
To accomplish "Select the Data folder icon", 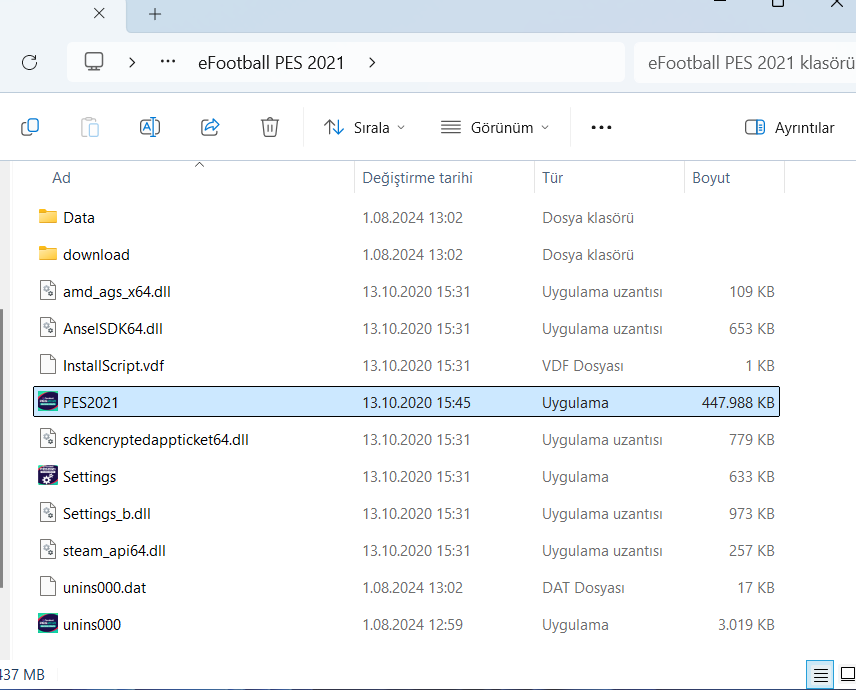I will point(48,217).
